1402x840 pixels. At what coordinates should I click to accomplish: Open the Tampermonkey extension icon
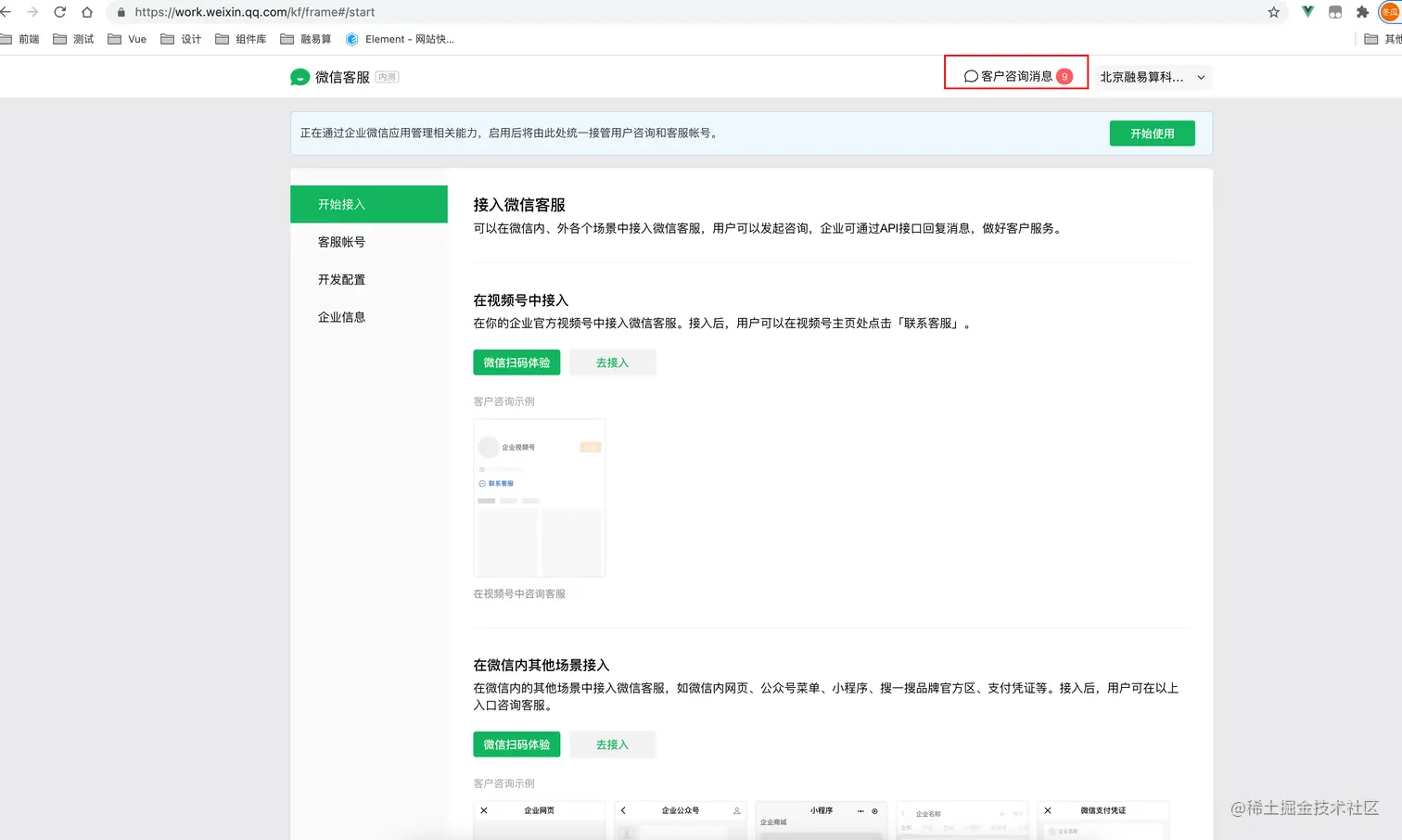[1335, 12]
